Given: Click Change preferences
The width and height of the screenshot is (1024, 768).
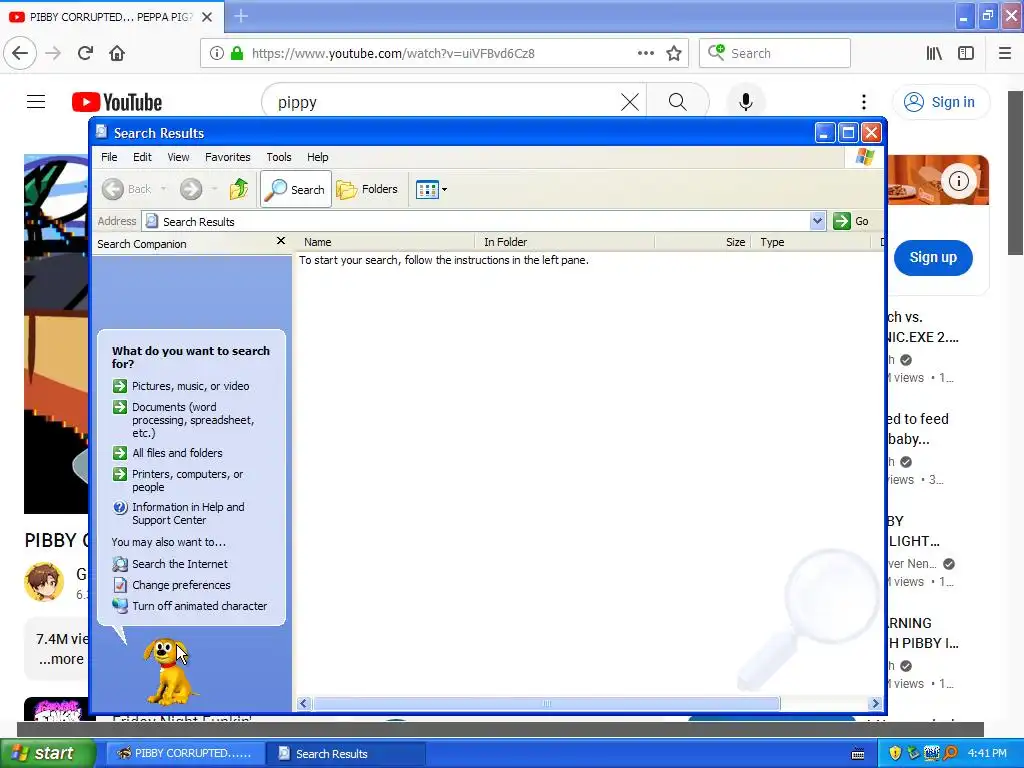Looking at the screenshot, I should (172, 585).
